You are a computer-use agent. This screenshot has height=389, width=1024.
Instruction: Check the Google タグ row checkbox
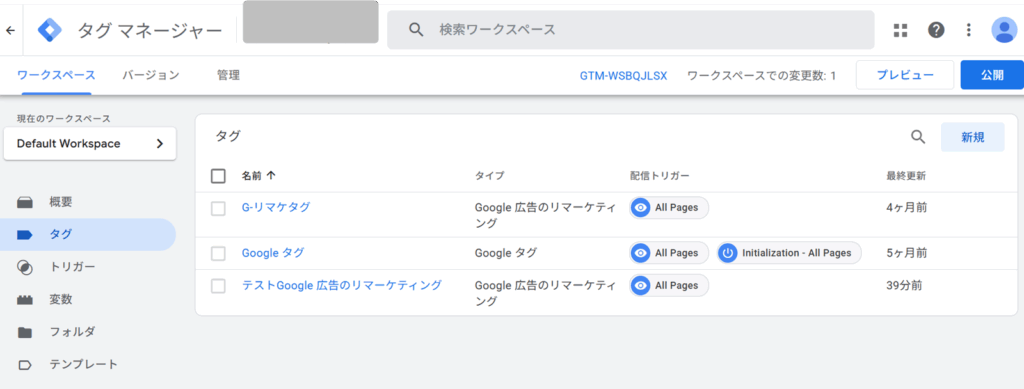[x=218, y=253]
